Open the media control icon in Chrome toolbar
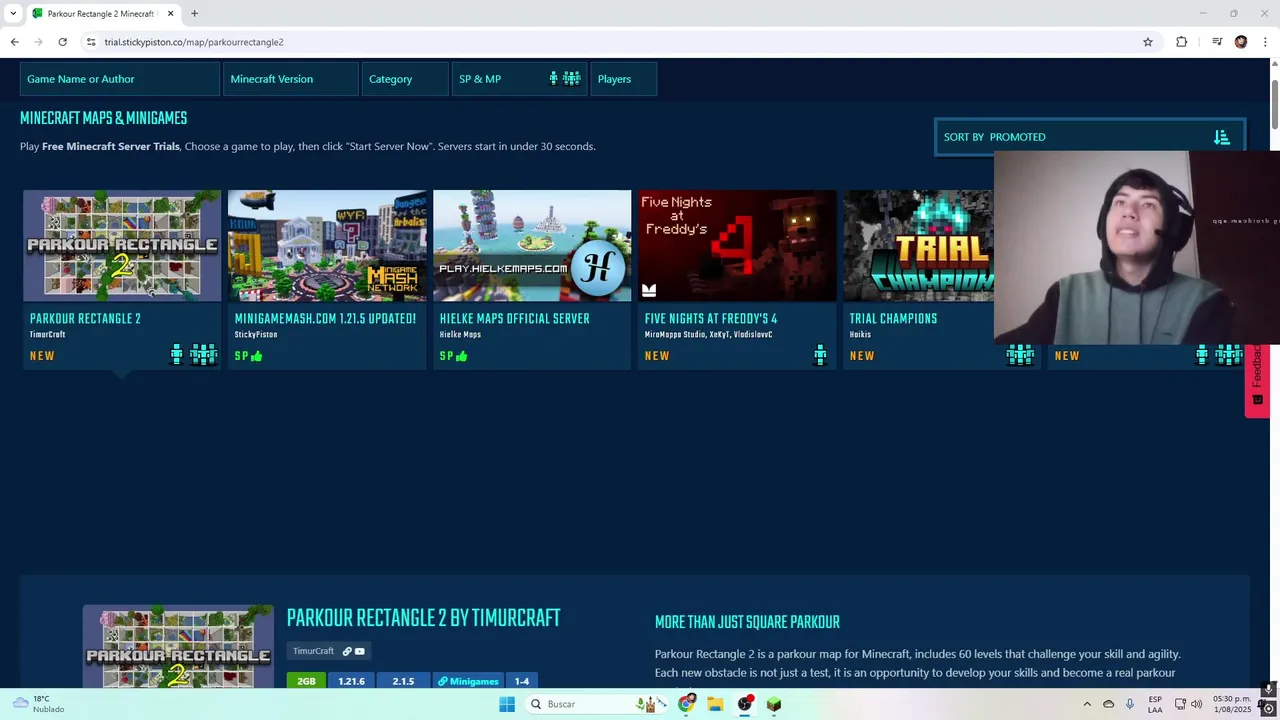Image resolution: width=1280 pixels, height=720 pixels. 1217,42
